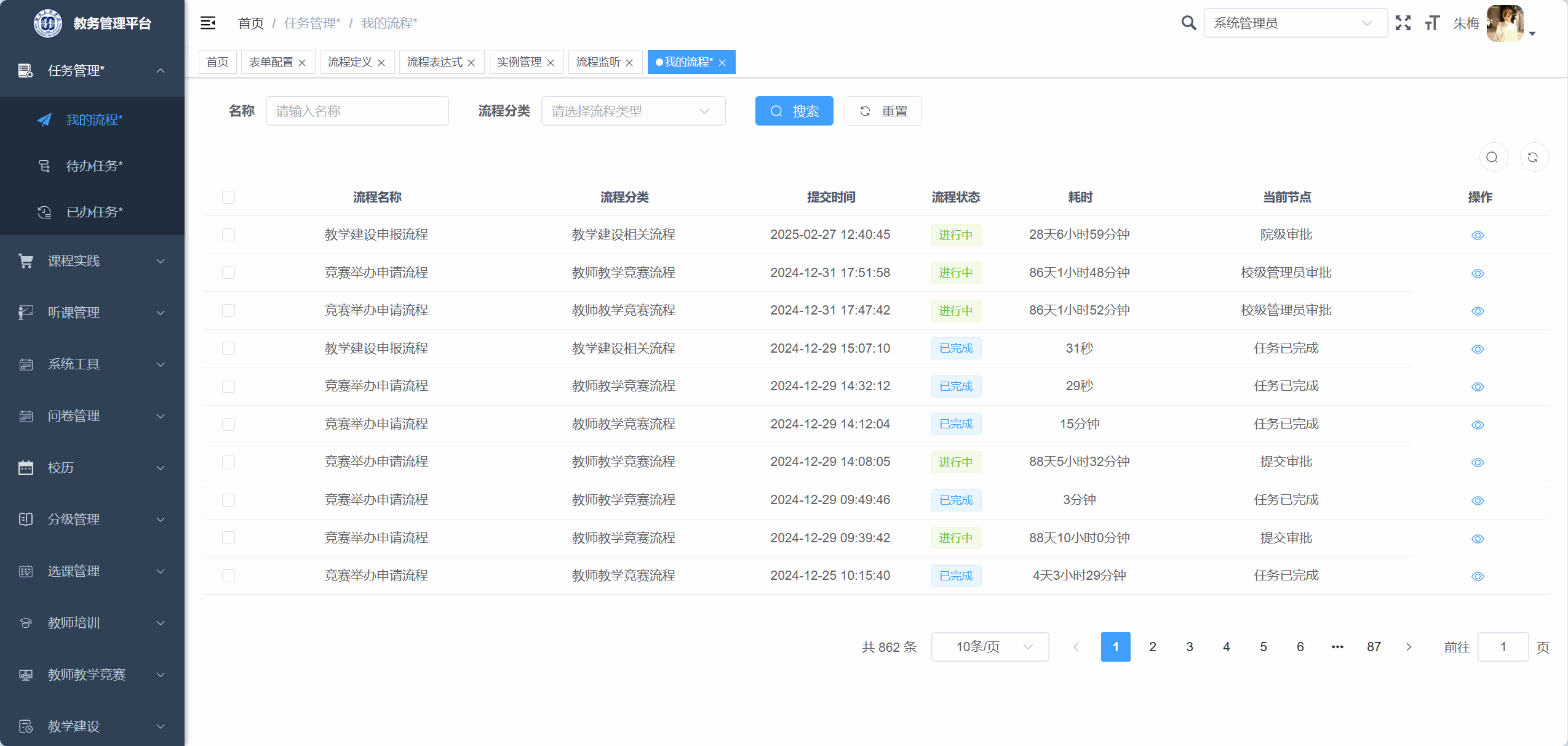Check the select-all header checkbox
1568x746 pixels.
(x=228, y=197)
